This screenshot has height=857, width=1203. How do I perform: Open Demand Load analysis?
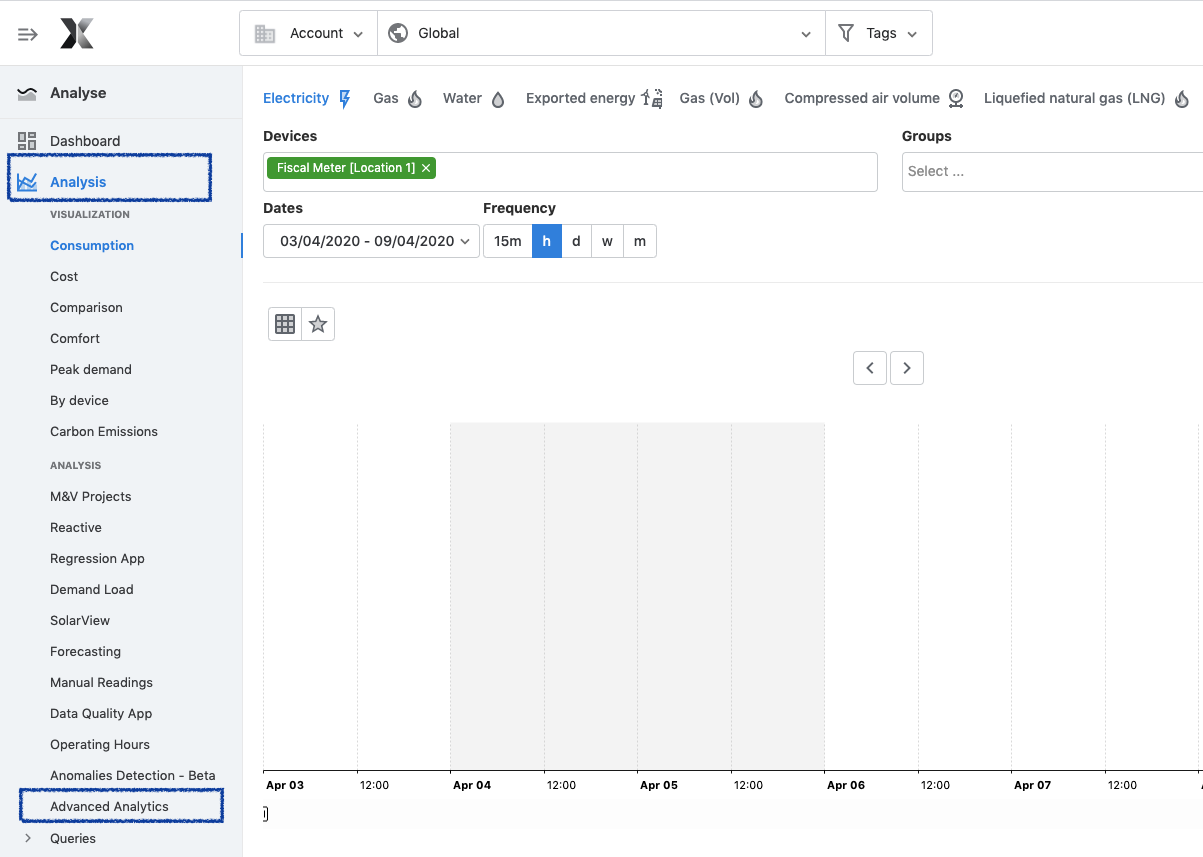pos(92,589)
